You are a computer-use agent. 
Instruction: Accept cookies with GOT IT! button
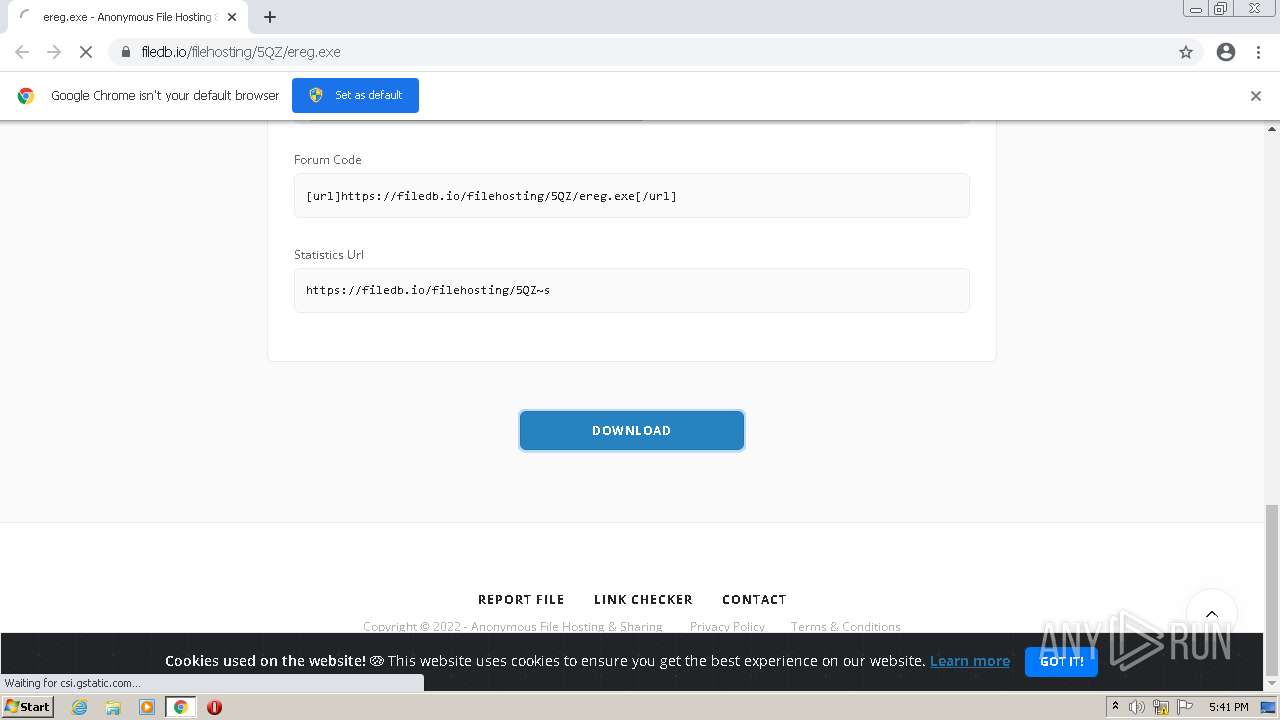point(1061,661)
